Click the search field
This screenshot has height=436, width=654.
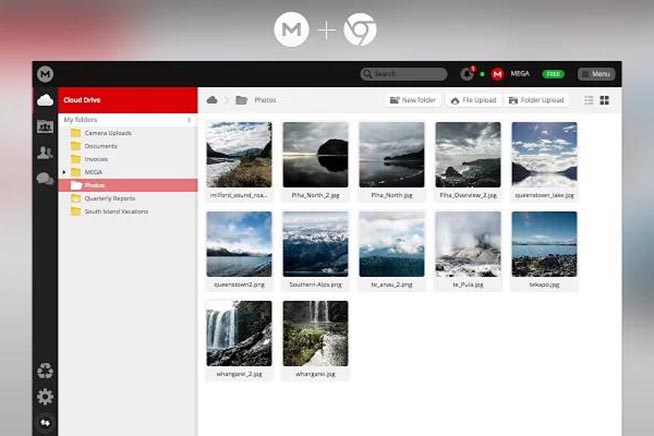coord(404,74)
